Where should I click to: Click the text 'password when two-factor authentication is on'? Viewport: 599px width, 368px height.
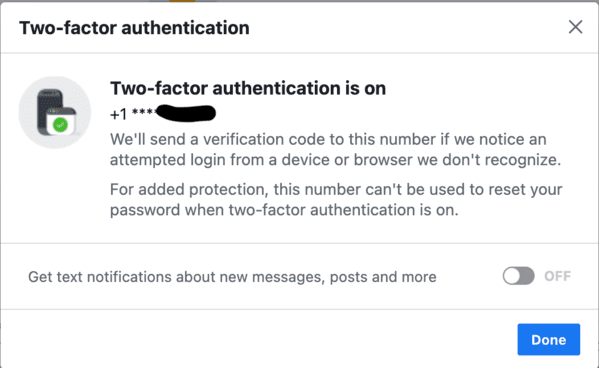tap(284, 210)
